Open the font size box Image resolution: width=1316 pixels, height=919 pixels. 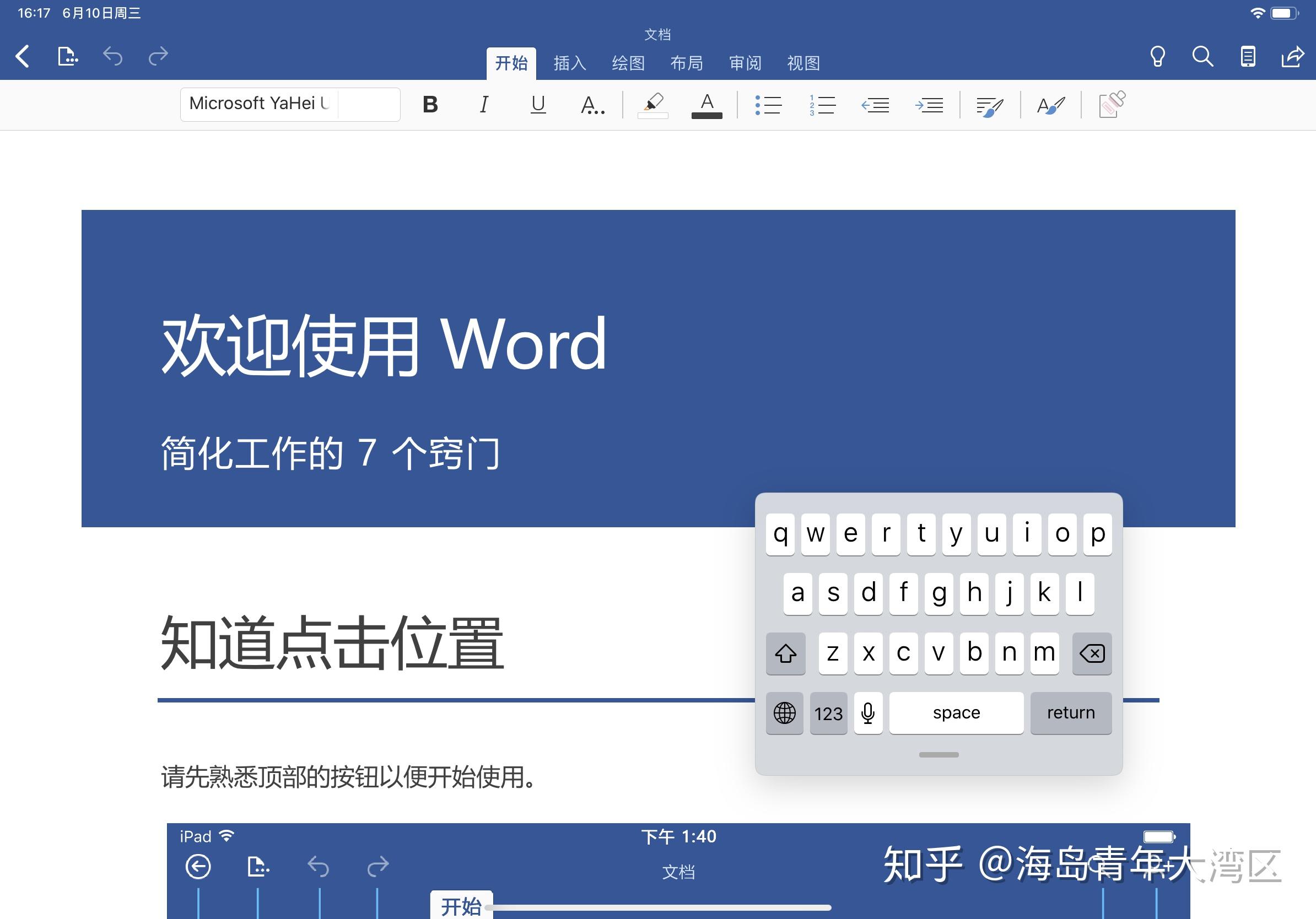click(369, 104)
